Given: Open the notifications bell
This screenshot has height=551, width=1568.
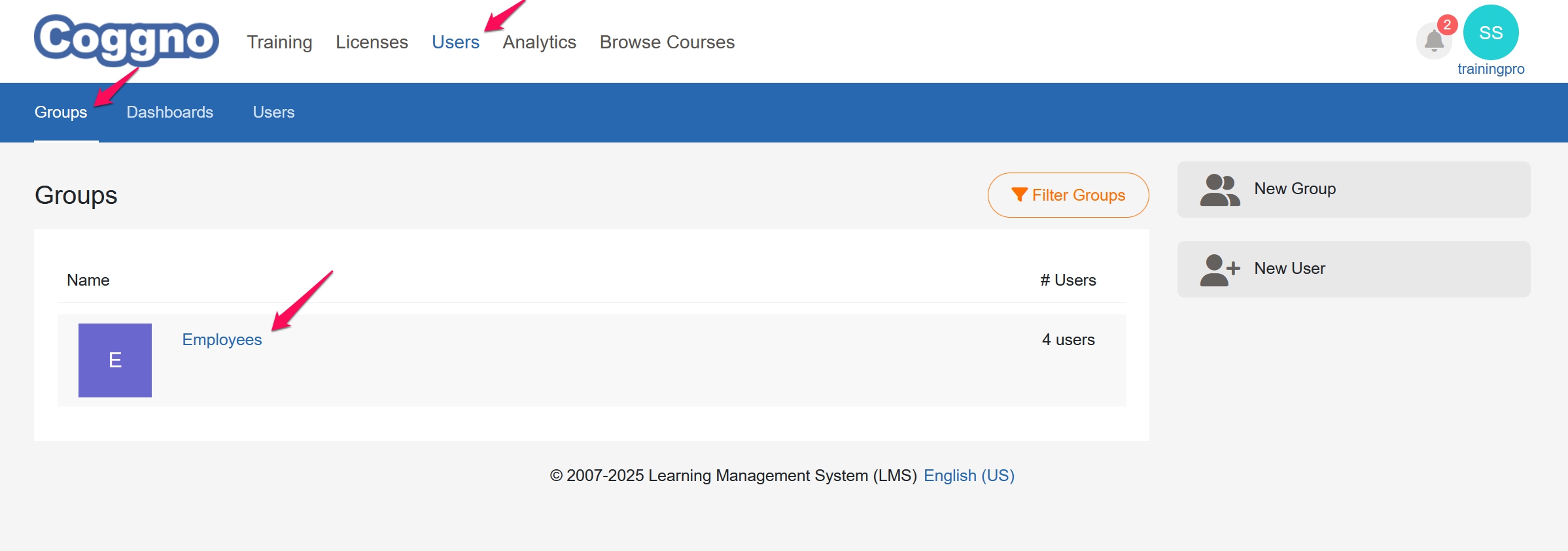Looking at the screenshot, I should [x=1434, y=41].
